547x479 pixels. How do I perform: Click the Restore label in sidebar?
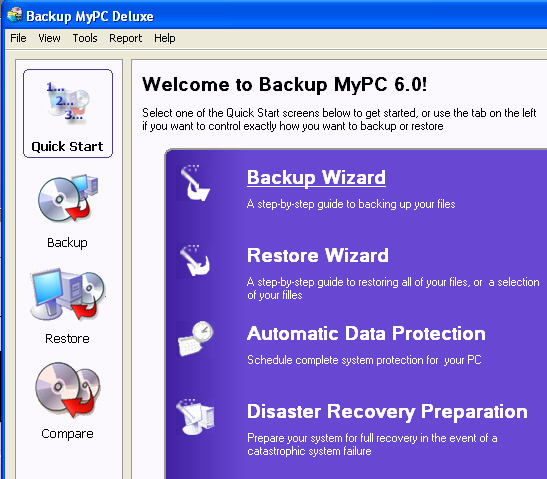pos(67,338)
